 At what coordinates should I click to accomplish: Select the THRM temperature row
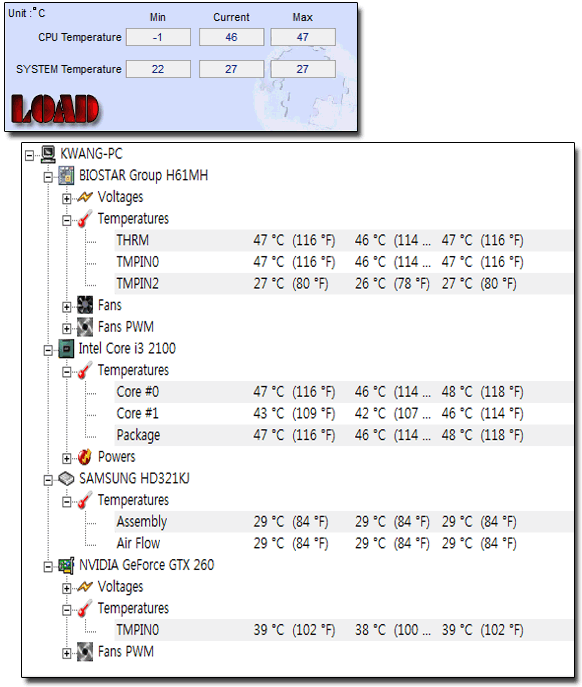point(344,240)
